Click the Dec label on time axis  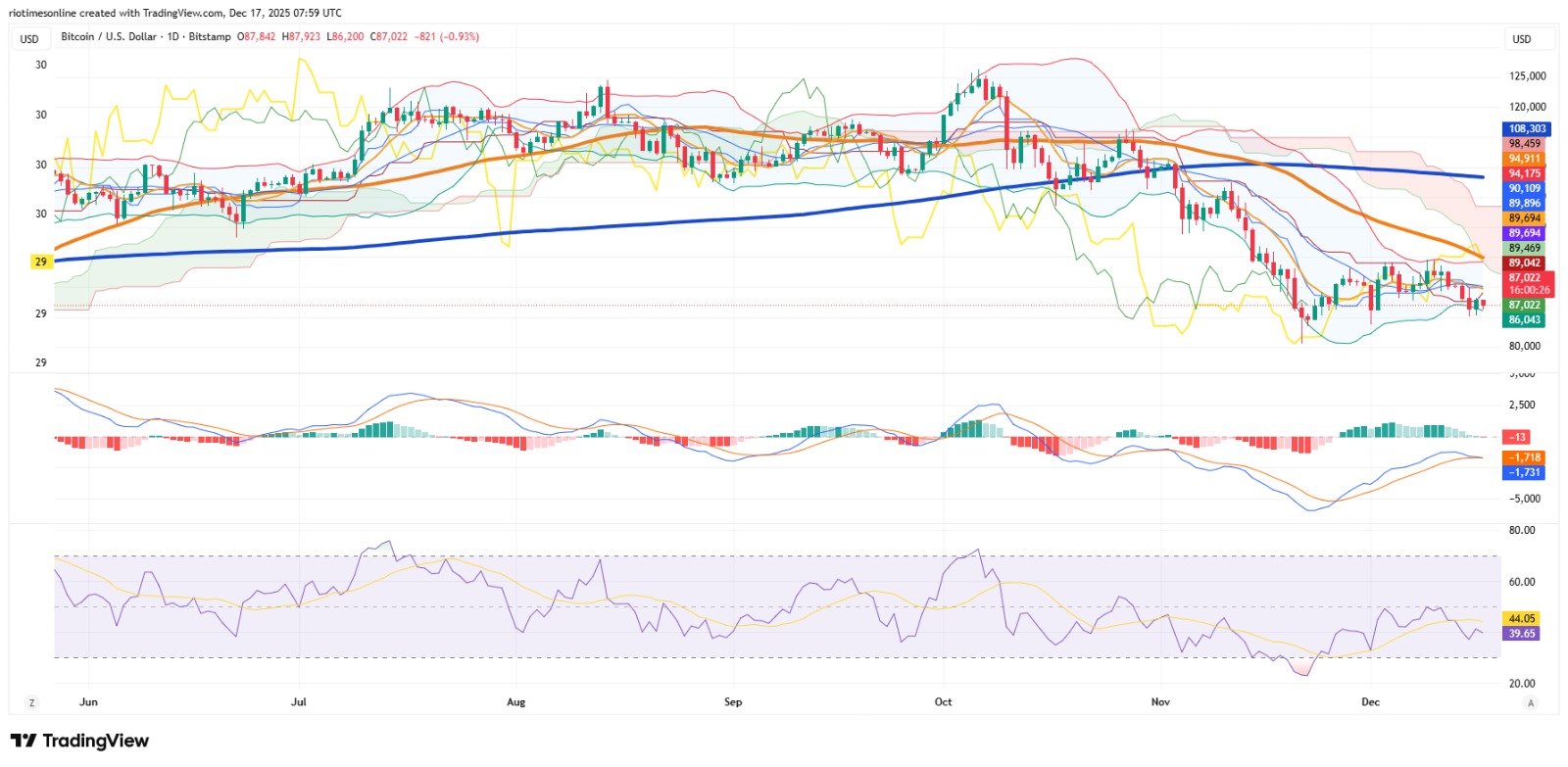coord(1370,701)
